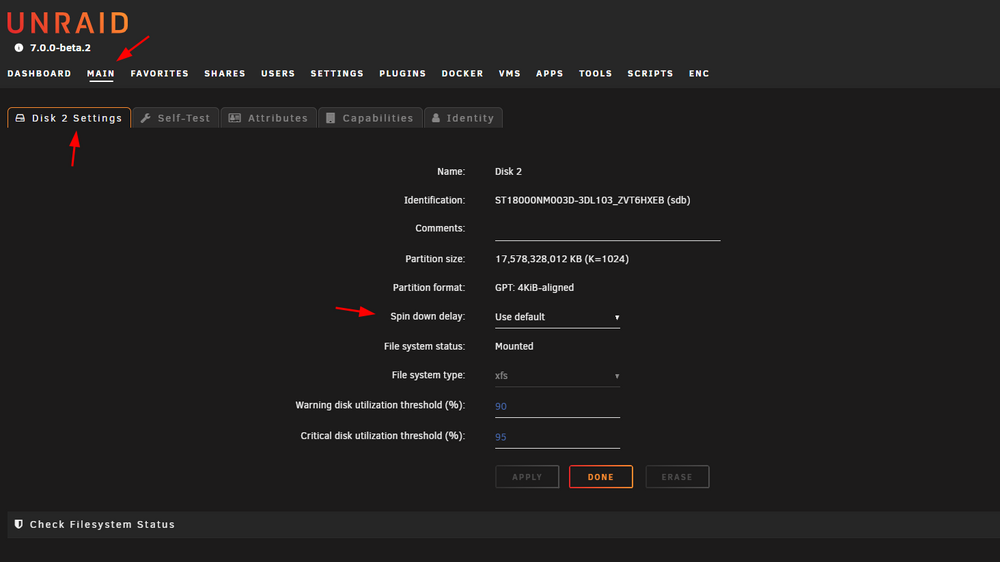Click the person icon on Identity tab

436,118
